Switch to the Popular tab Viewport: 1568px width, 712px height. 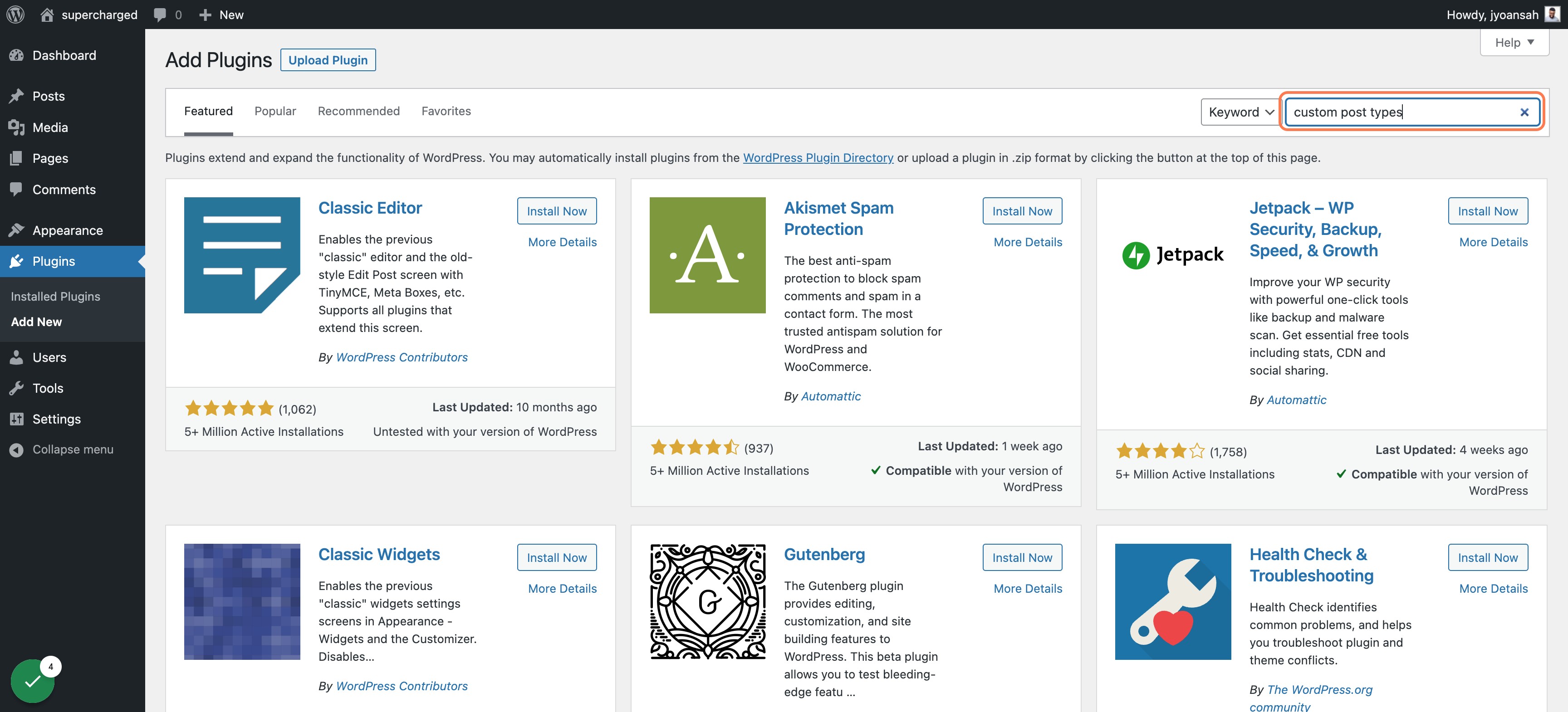point(275,112)
